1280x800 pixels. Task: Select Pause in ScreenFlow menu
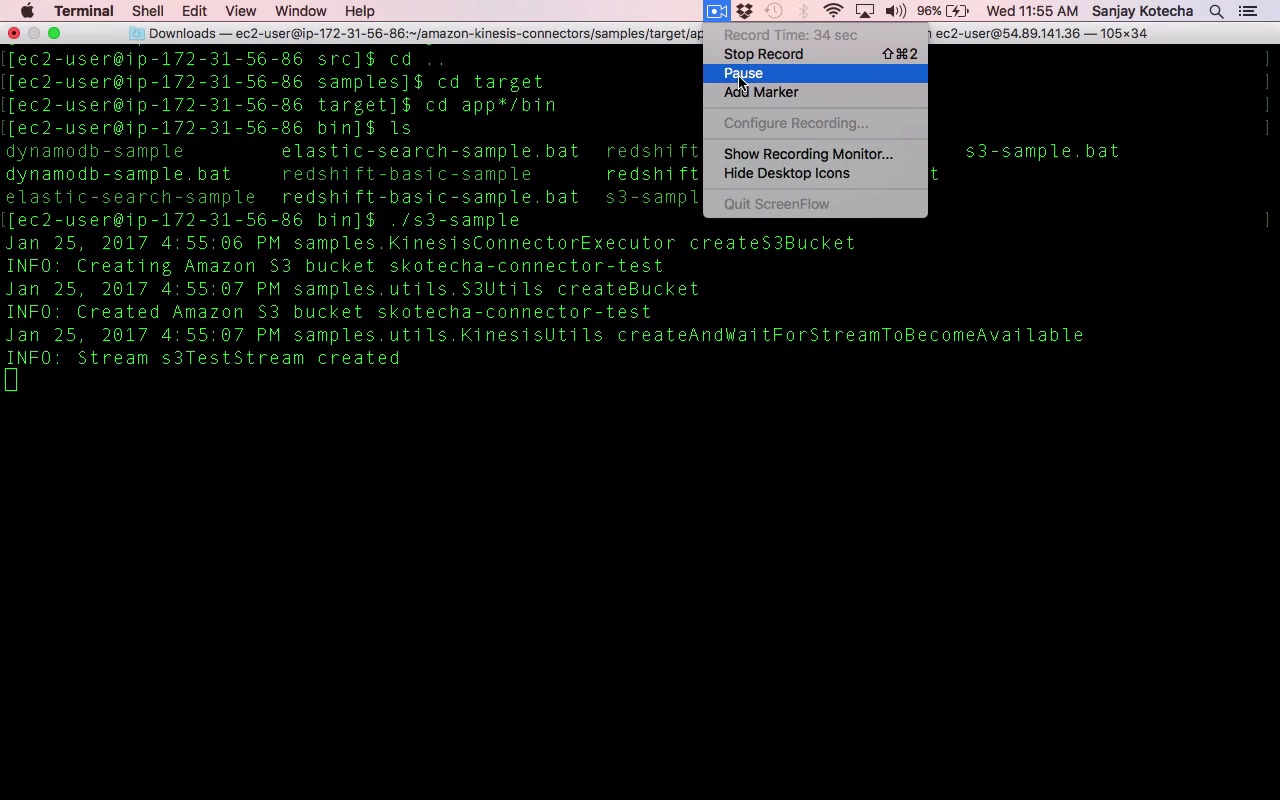816,73
